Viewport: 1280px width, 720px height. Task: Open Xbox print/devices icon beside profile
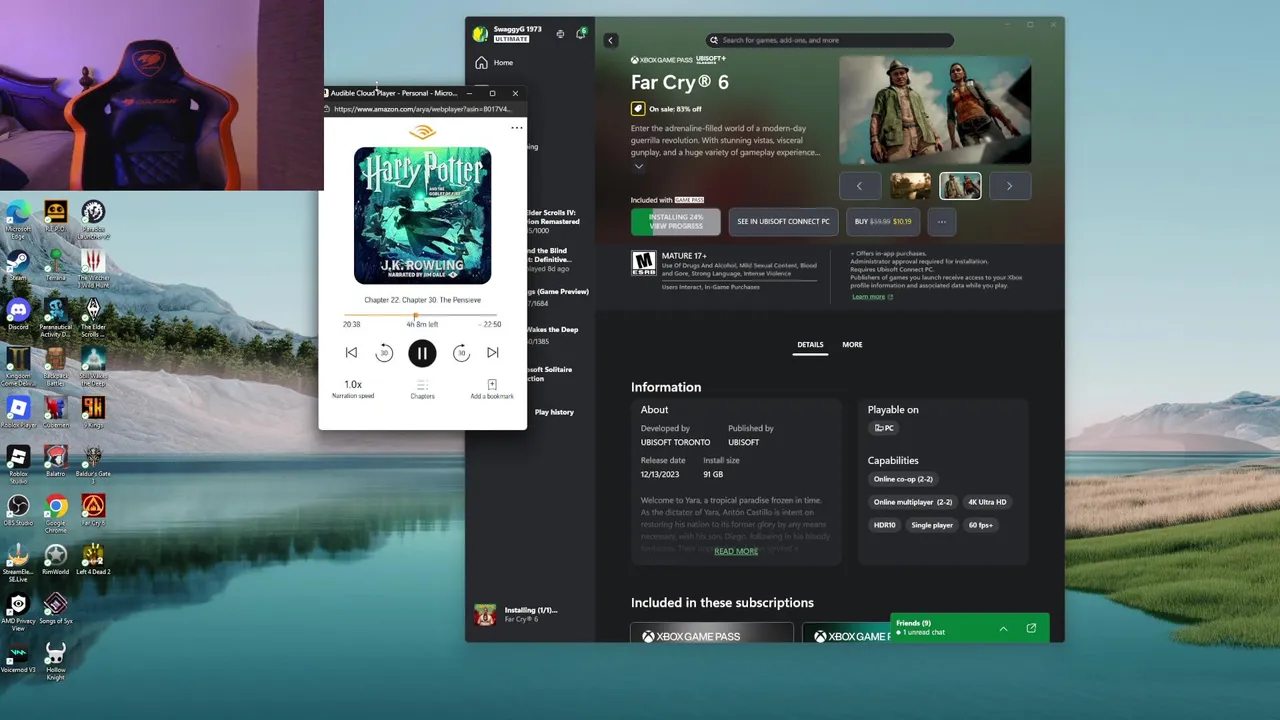[560, 34]
